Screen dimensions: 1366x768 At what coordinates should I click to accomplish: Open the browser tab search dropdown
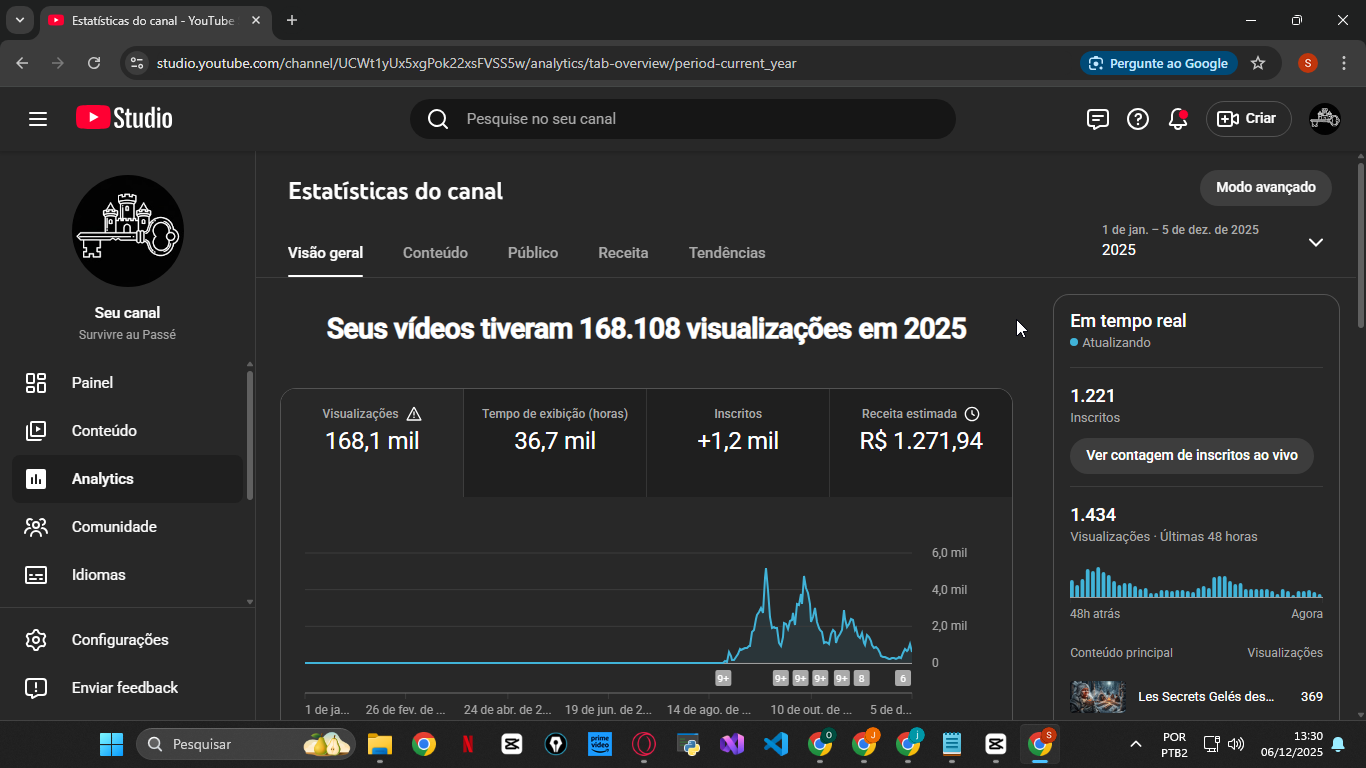click(x=19, y=20)
